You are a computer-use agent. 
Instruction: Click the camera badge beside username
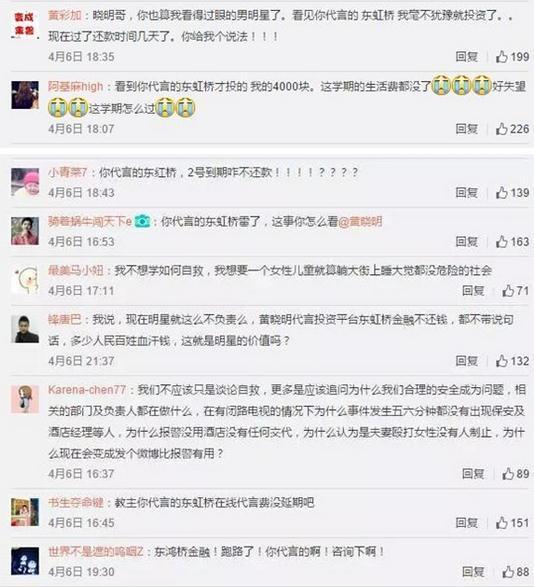(142, 221)
